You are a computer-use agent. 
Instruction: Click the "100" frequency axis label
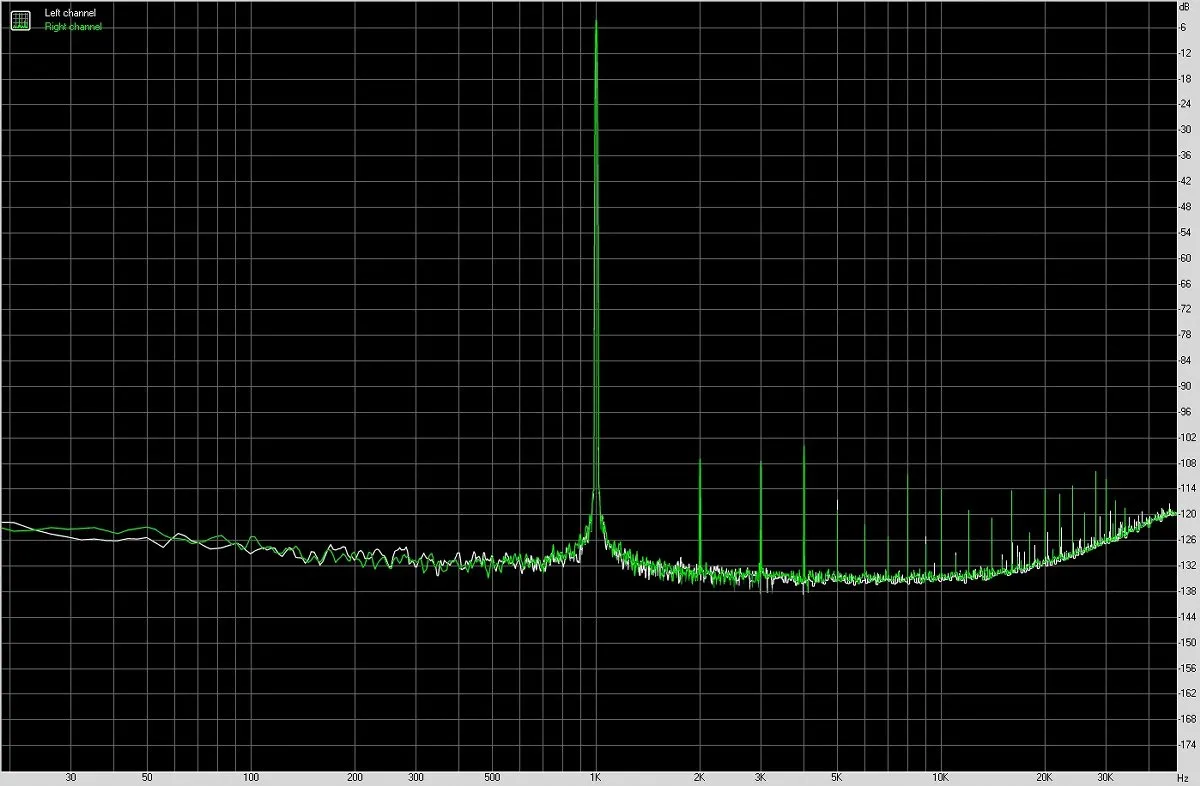point(252,776)
